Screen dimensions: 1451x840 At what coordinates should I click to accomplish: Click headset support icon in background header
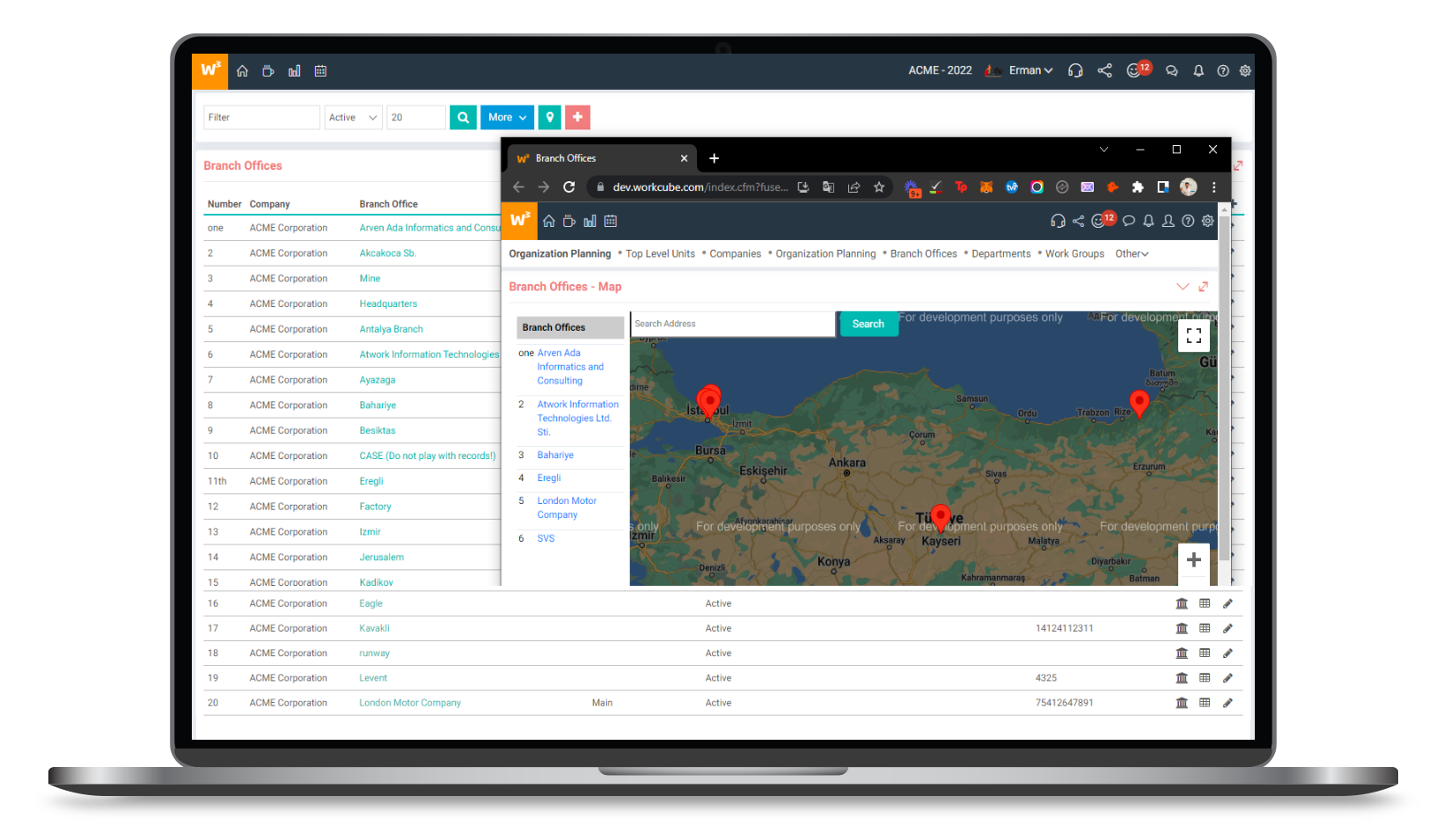1075,70
